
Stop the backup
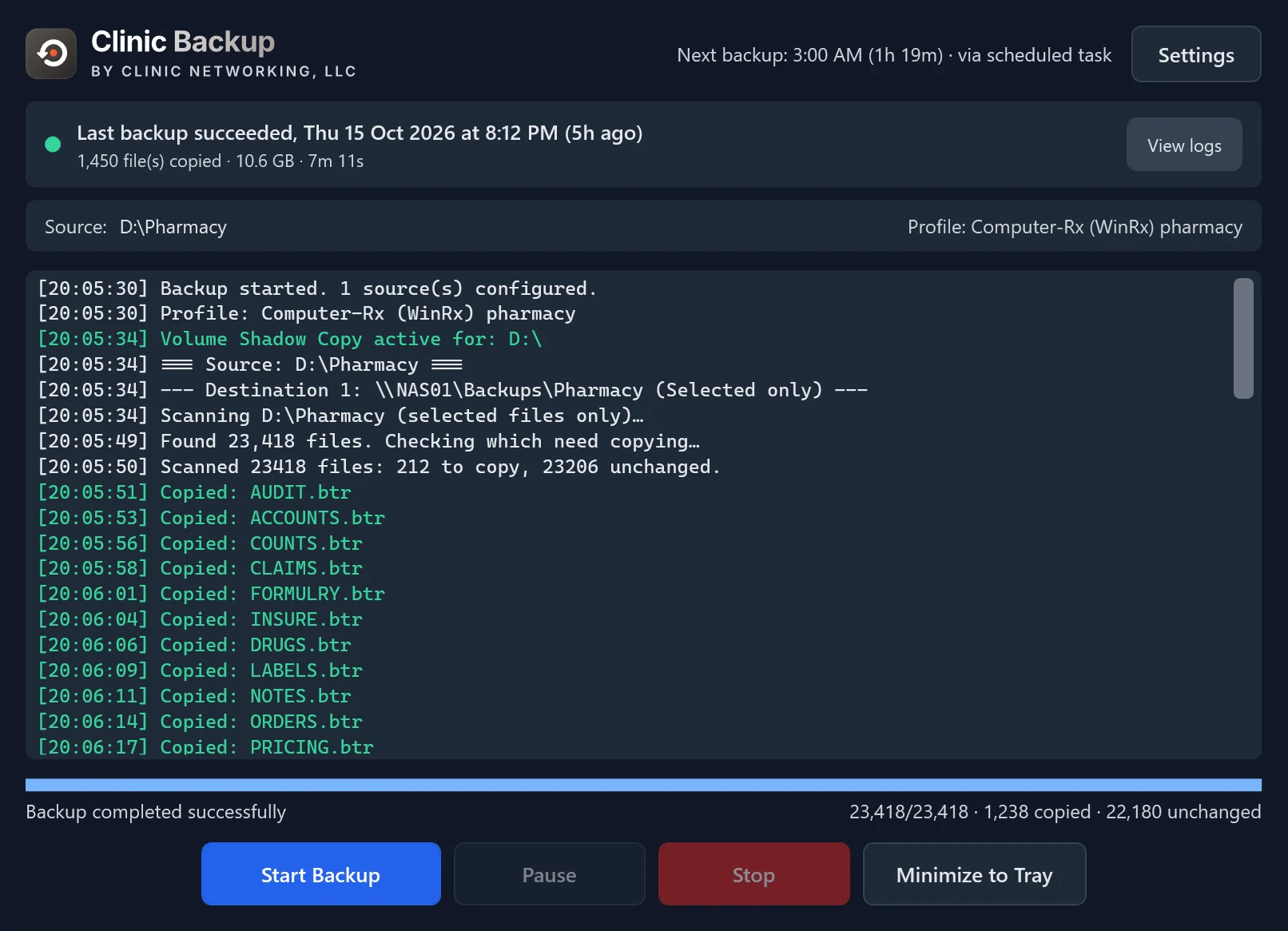pos(754,874)
